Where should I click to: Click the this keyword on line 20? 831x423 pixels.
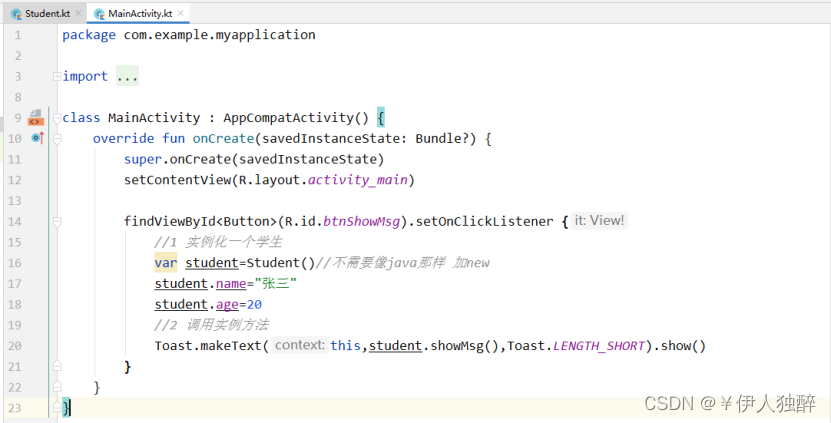tap(346, 346)
